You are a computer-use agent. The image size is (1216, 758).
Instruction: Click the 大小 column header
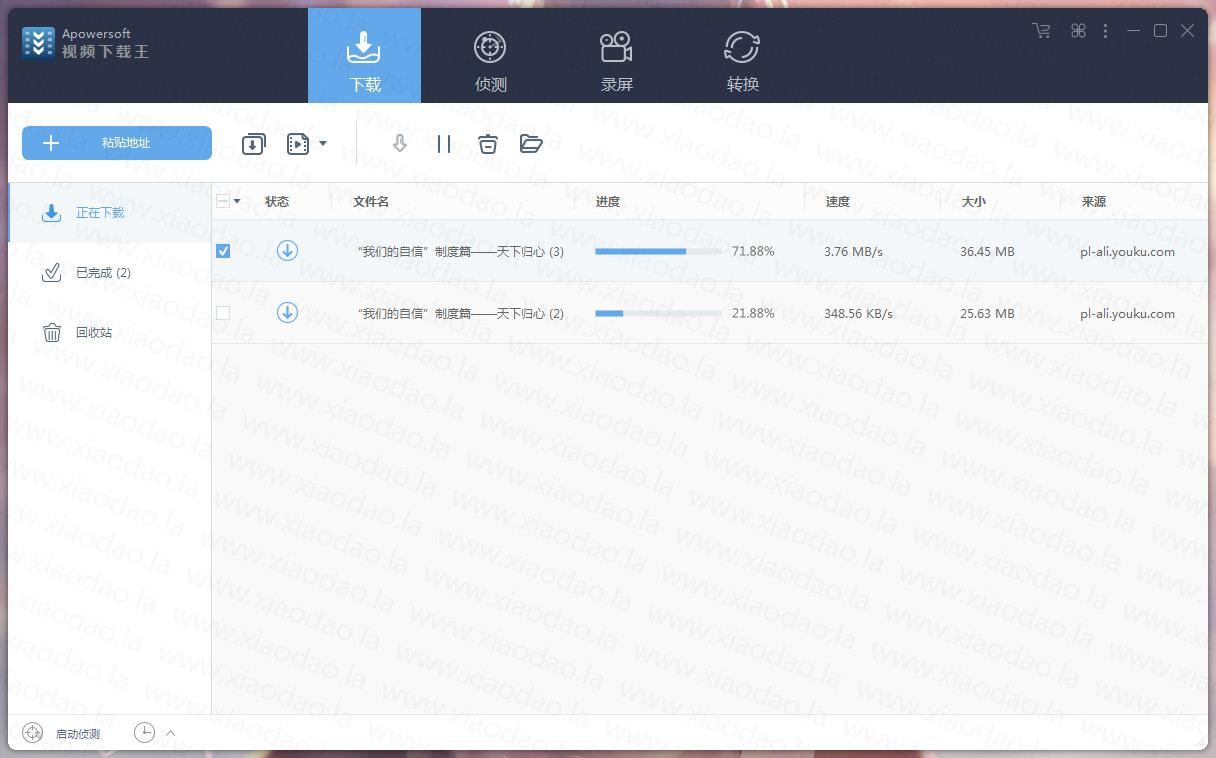pyautogui.click(x=973, y=201)
